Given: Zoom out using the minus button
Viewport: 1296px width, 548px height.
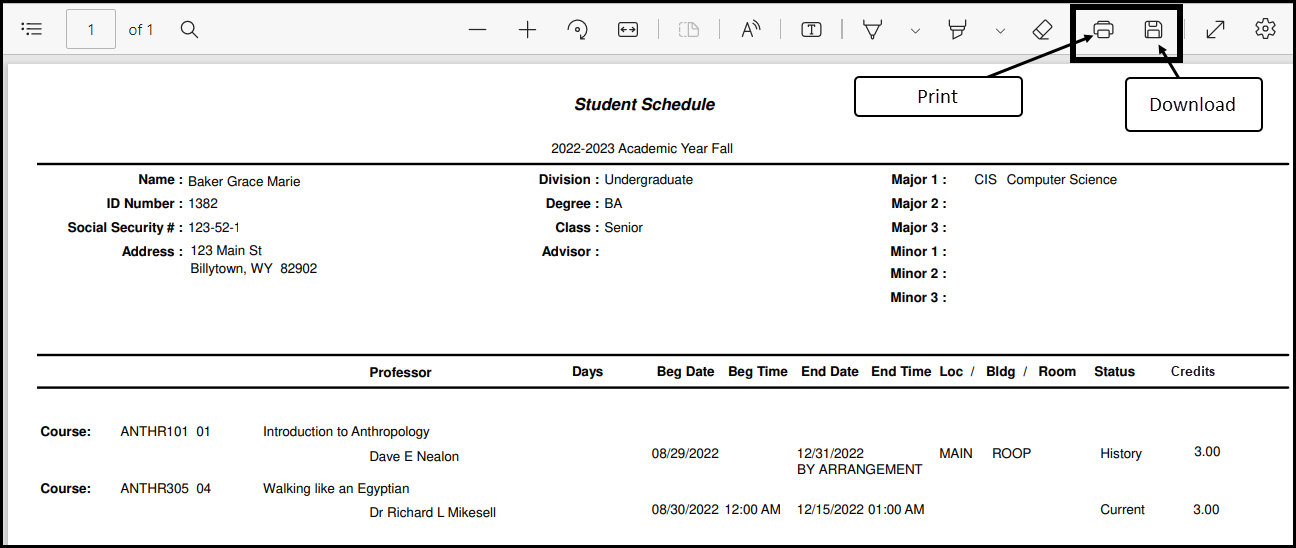Looking at the screenshot, I should 477,30.
